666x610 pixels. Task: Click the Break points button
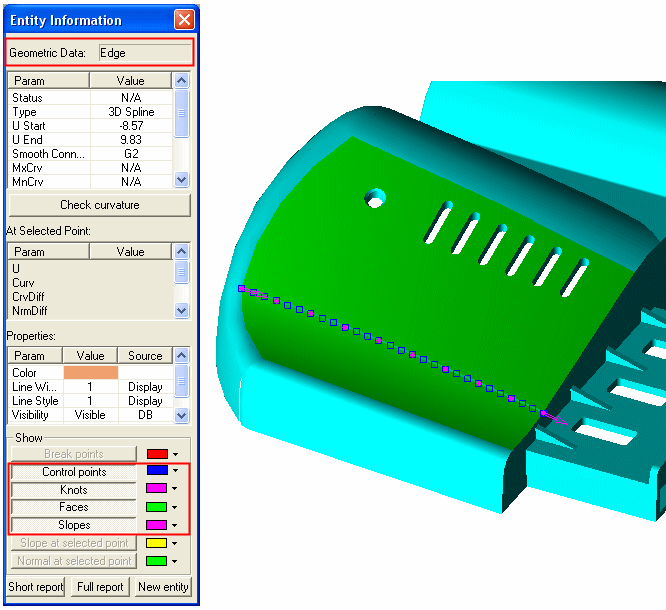74,454
